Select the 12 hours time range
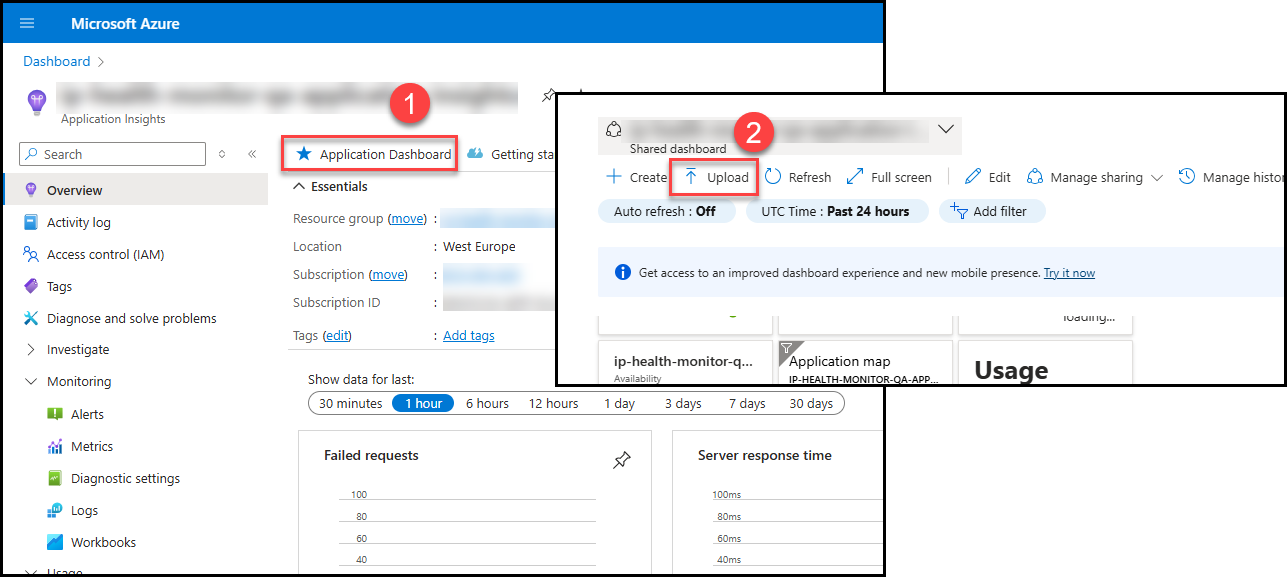This screenshot has width=1287, height=577. [x=553, y=403]
